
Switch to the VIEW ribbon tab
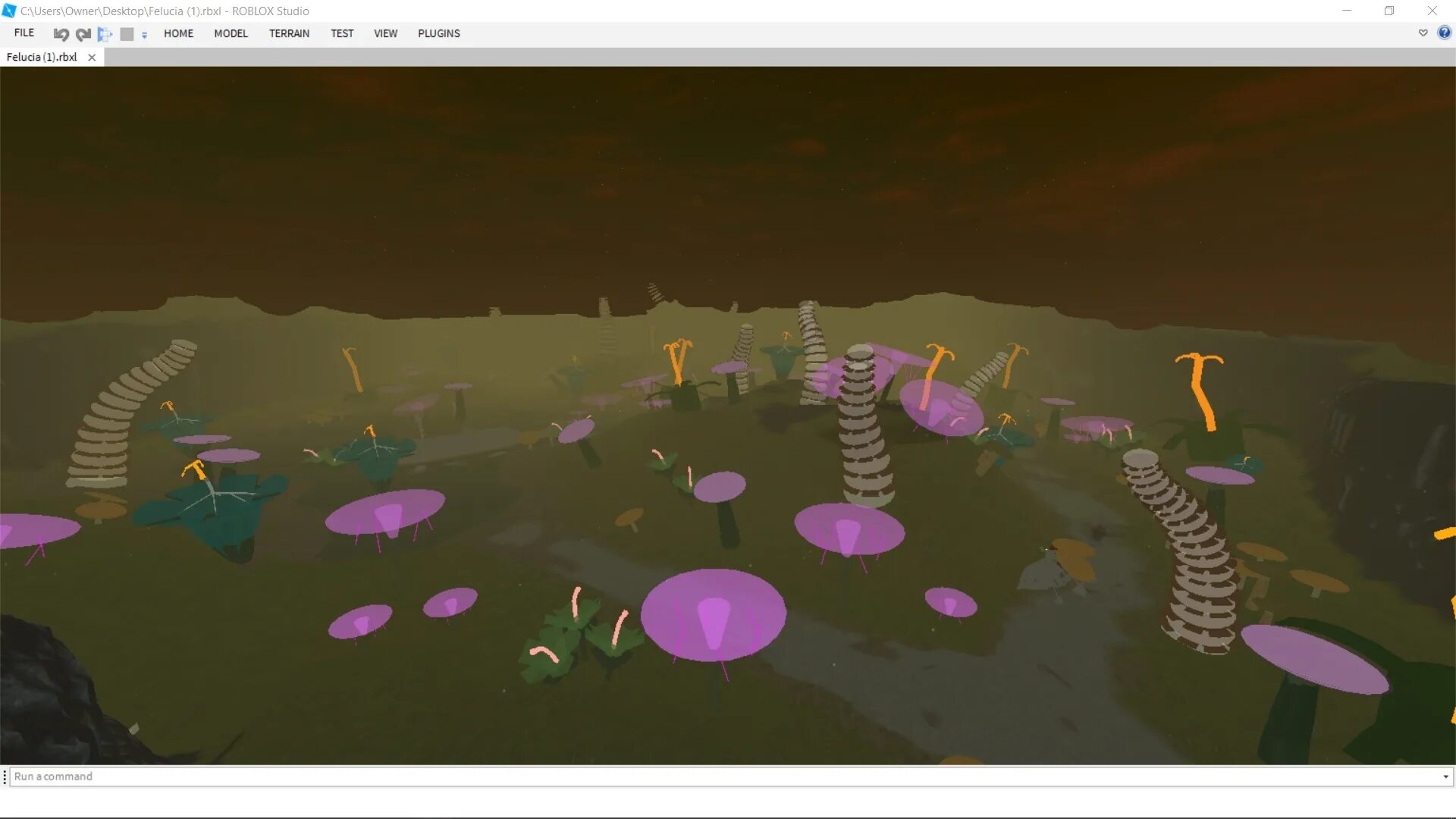pyautogui.click(x=385, y=33)
